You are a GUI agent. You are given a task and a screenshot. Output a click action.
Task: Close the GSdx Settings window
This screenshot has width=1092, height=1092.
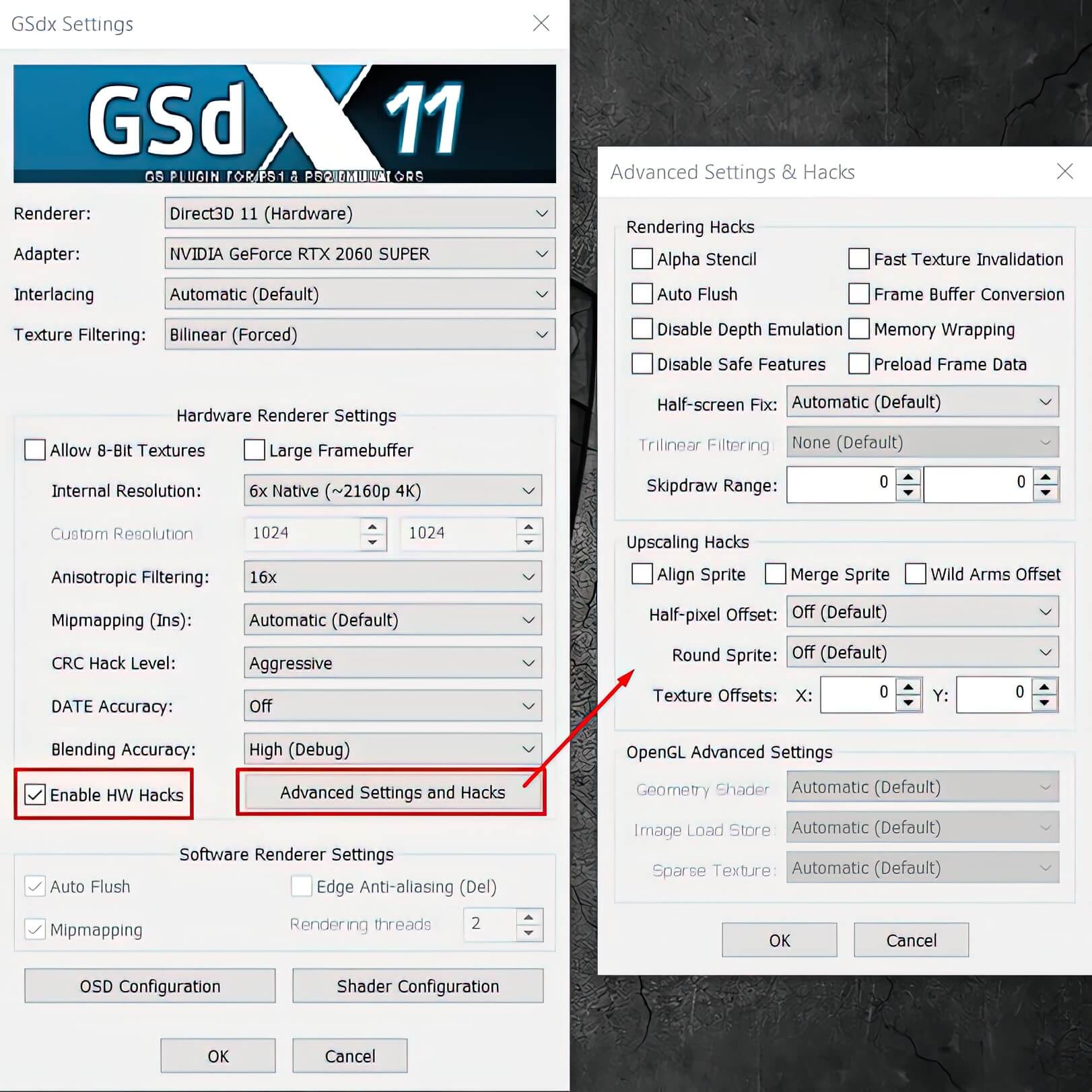tap(541, 24)
